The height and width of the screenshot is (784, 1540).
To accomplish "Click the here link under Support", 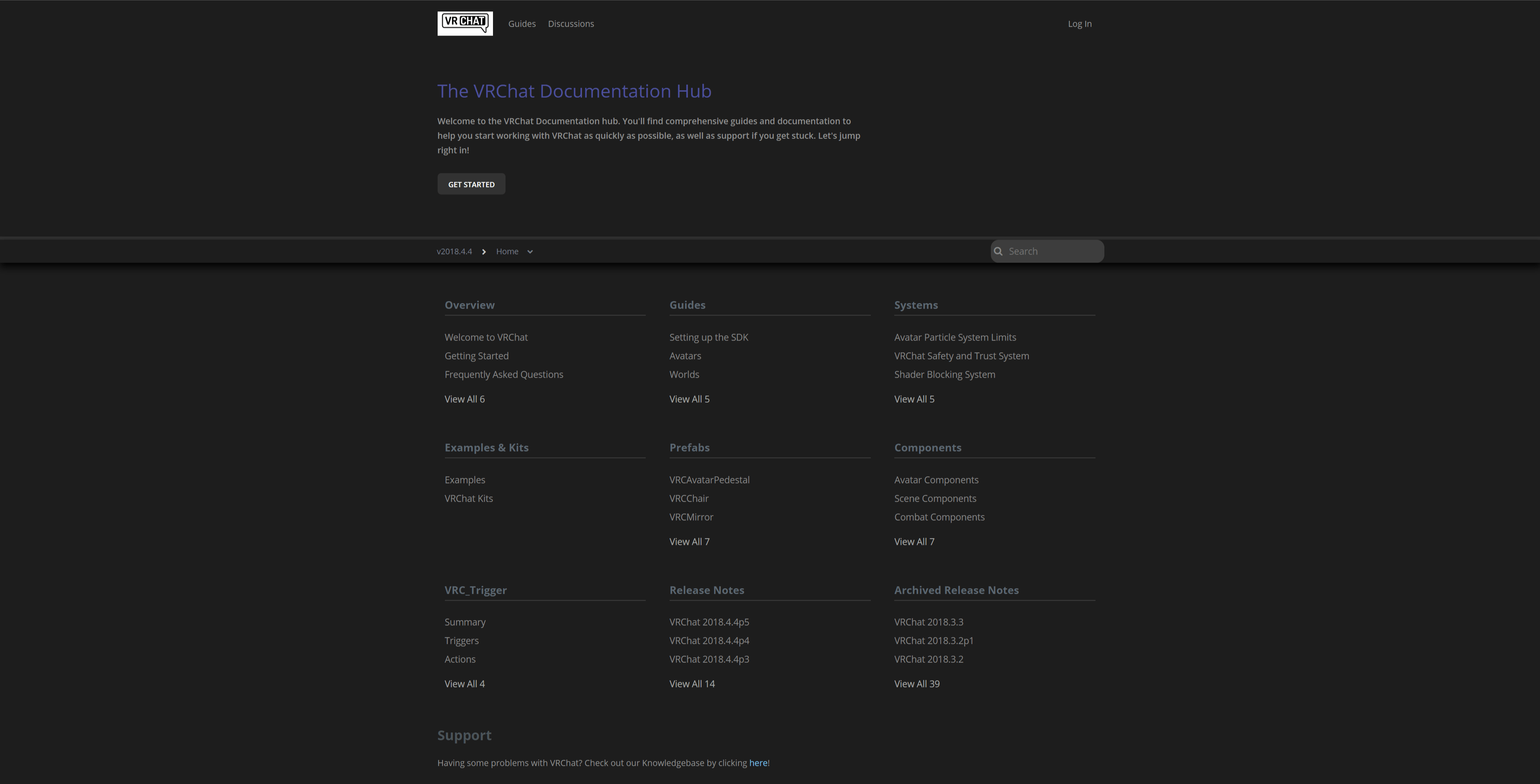I will pos(757,763).
